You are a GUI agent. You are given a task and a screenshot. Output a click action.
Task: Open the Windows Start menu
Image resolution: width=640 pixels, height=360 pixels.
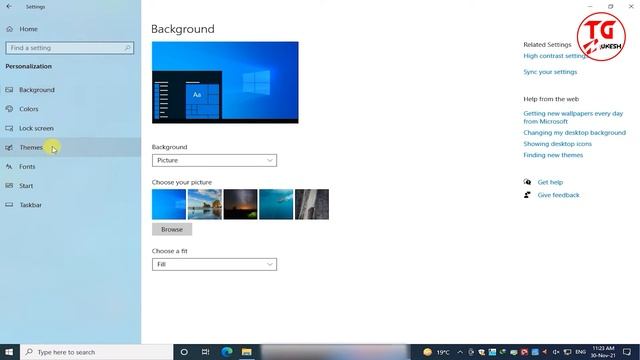[10, 352]
